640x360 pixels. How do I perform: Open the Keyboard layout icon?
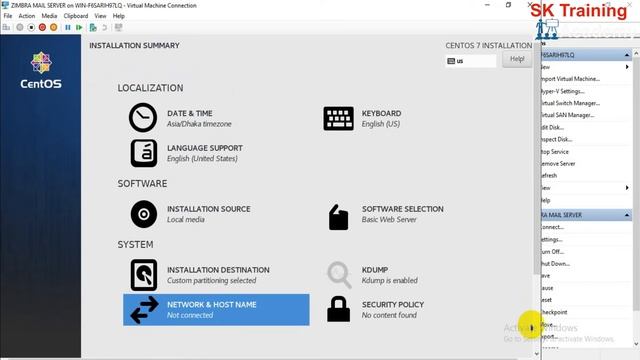338,118
